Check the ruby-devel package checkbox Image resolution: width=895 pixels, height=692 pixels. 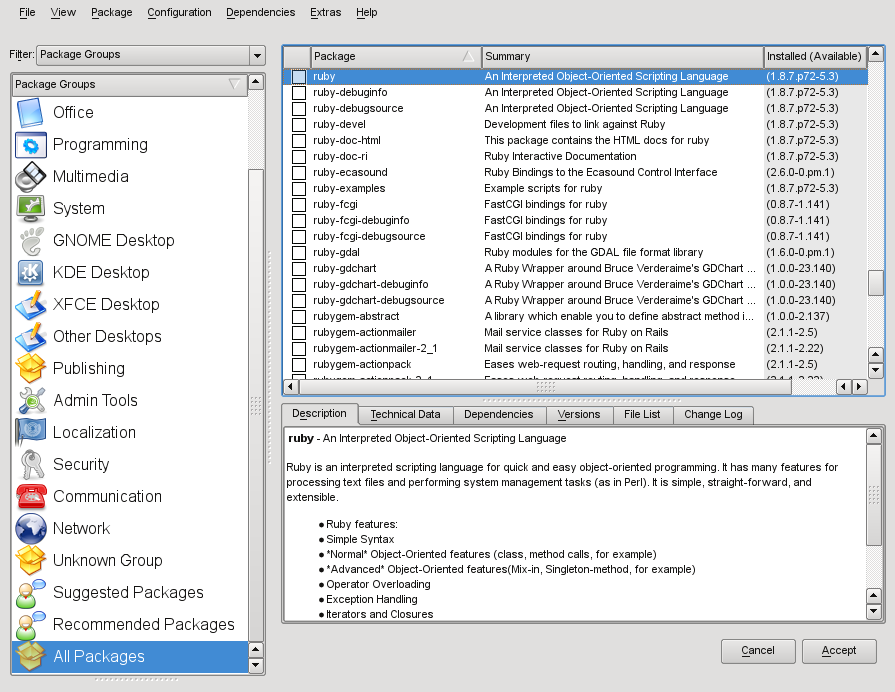(x=299, y=124)
